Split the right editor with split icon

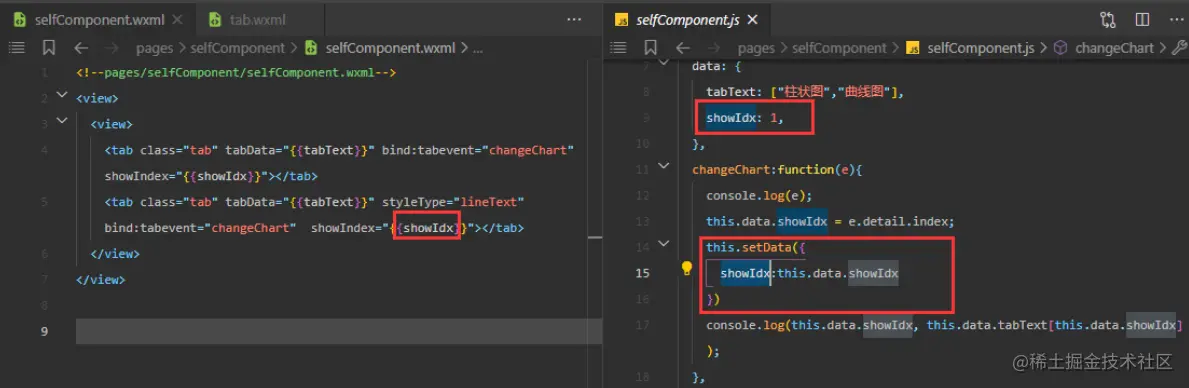(1142, 20)
